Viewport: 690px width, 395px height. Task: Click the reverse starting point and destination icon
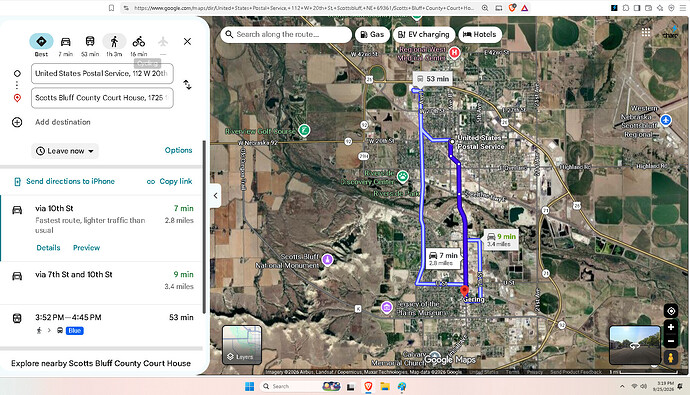187,85
